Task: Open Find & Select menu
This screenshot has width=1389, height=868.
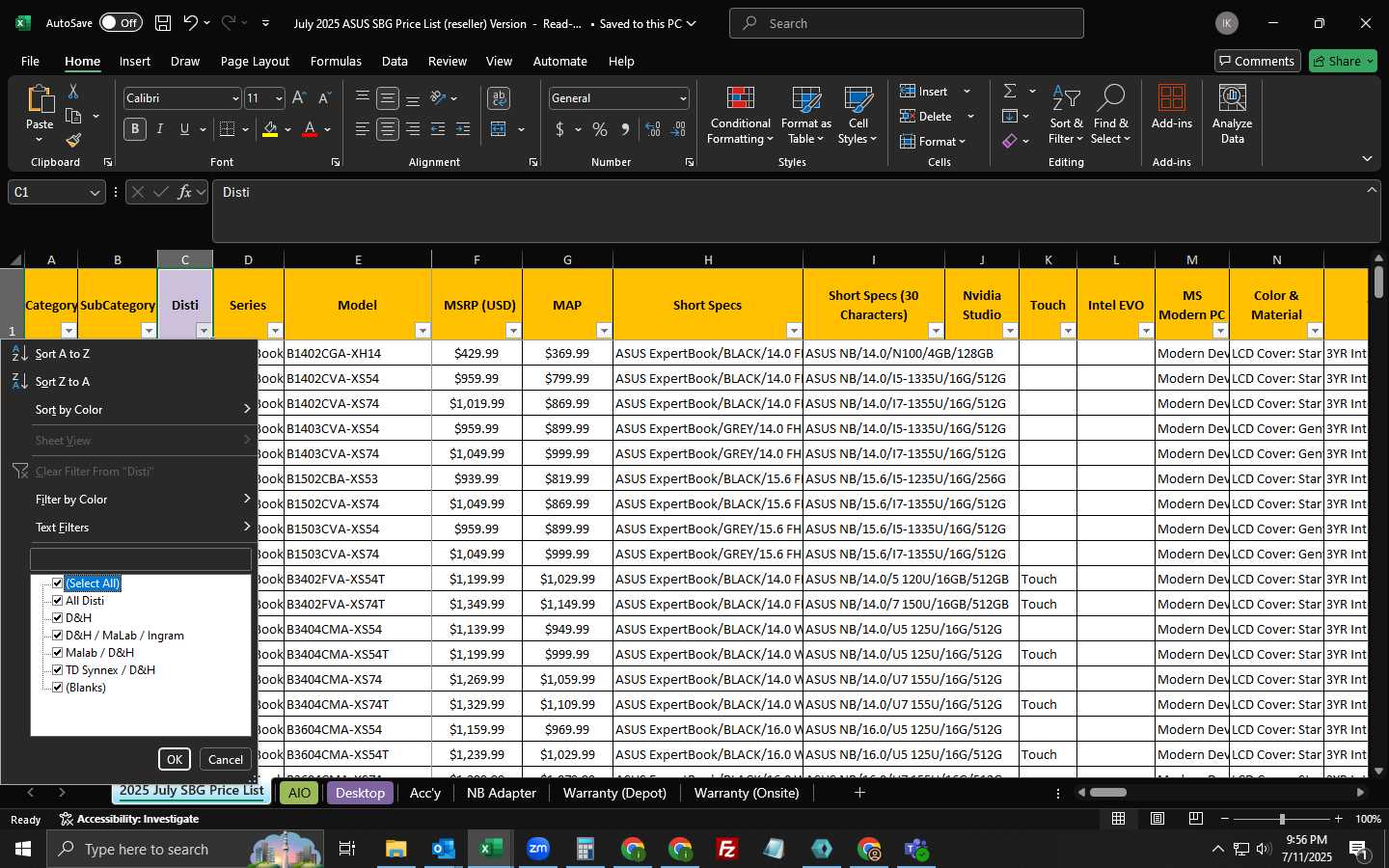Action: coord(1110,116)
